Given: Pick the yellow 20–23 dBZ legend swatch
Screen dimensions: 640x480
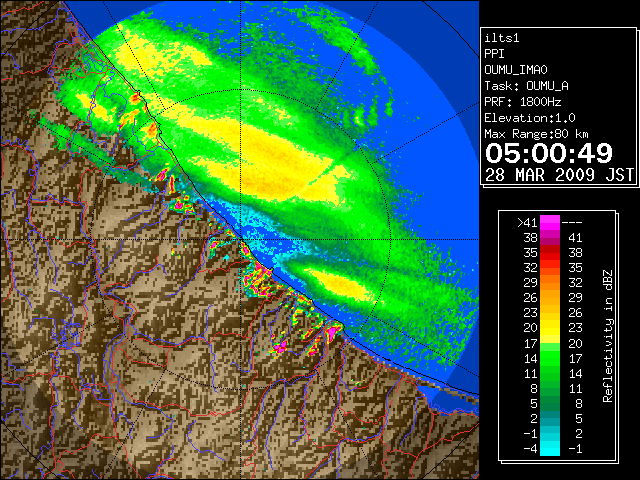Looking at the screenshot, I should [x=550, y=328].
